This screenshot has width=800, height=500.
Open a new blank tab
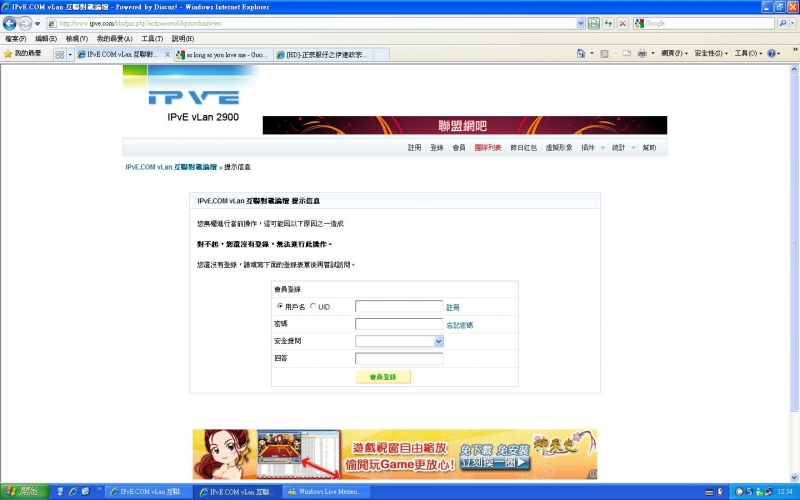(381, 55)
